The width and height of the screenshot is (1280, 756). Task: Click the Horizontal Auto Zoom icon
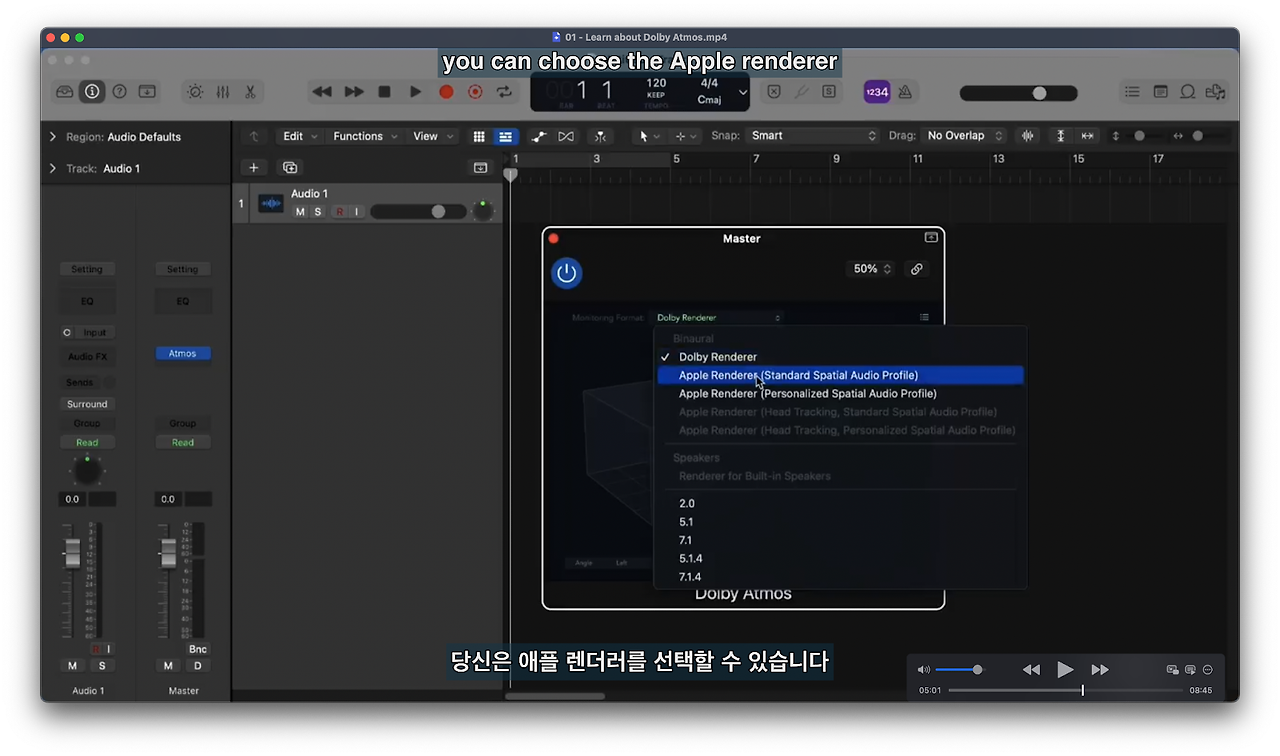tap(1087, 136)
